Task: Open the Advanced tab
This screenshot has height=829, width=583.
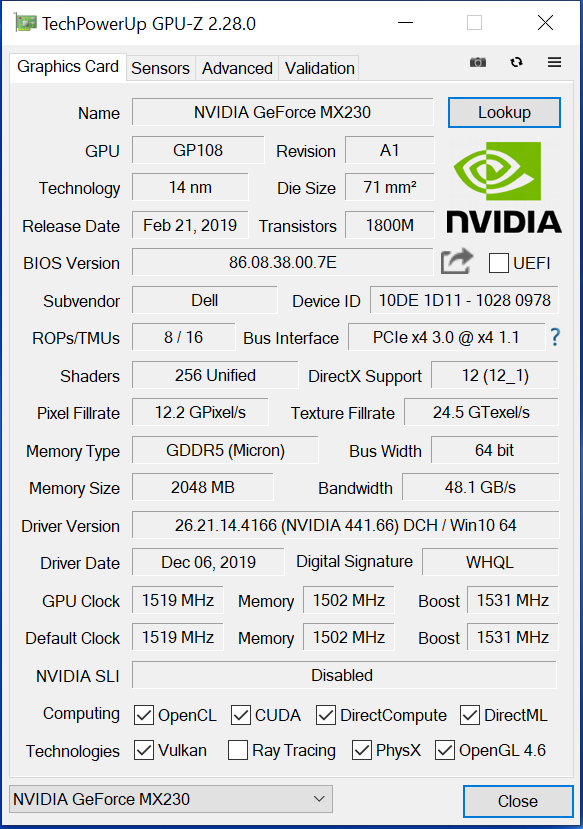Action: pos(237,68)
